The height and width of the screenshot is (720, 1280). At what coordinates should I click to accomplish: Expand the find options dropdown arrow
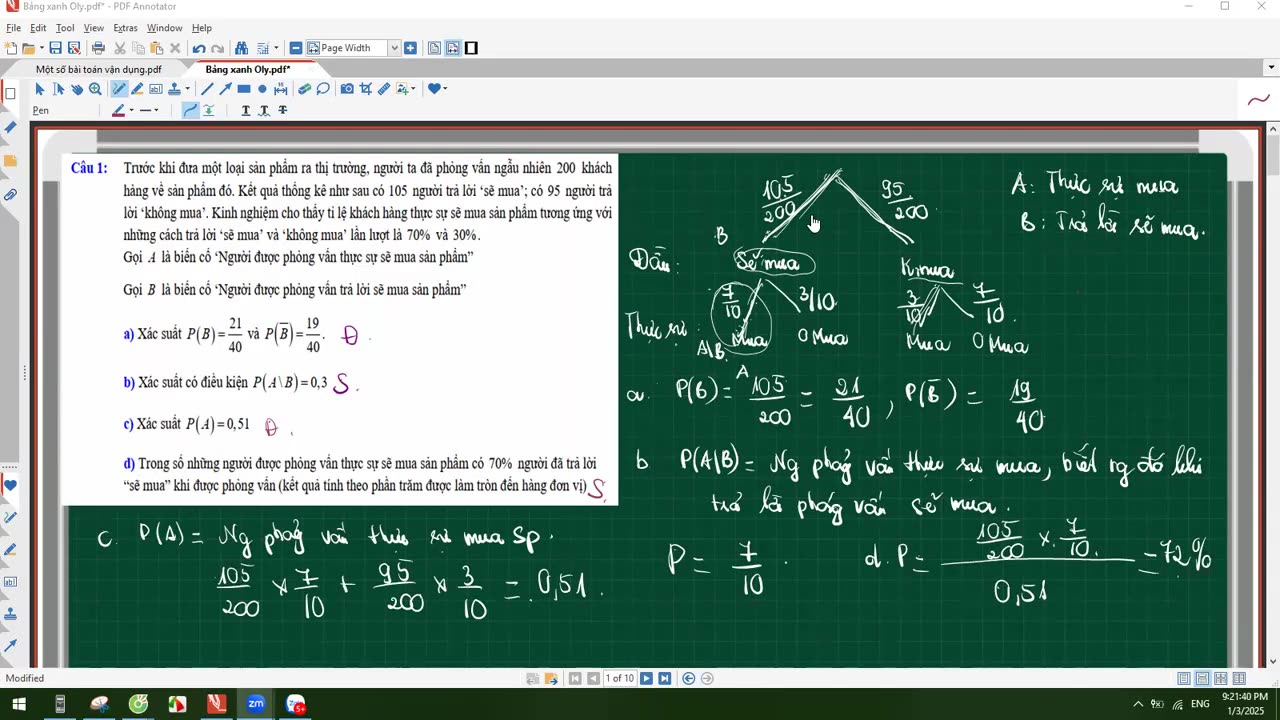tap(276, 48)
